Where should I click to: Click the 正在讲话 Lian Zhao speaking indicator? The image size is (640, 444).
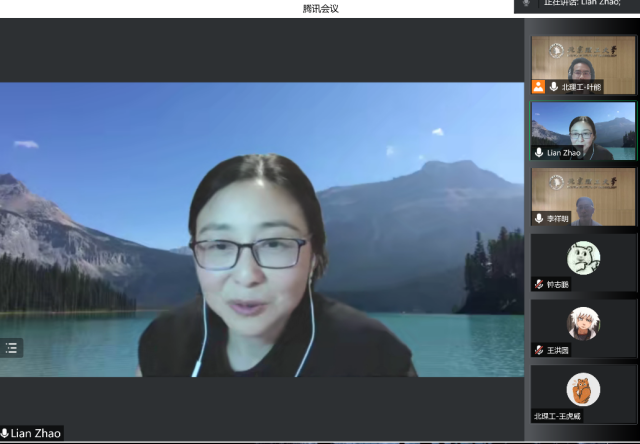click(582, 4)
